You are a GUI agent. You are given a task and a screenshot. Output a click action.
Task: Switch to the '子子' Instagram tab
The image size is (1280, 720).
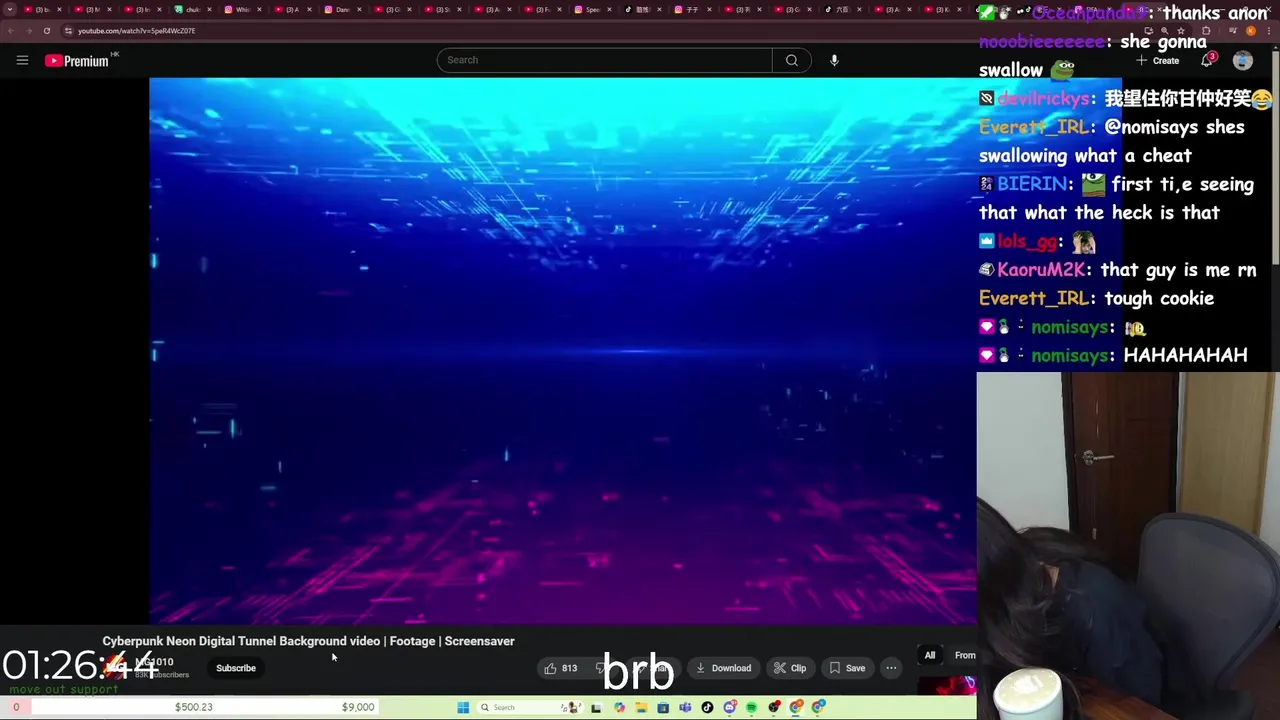coord(691,9)
